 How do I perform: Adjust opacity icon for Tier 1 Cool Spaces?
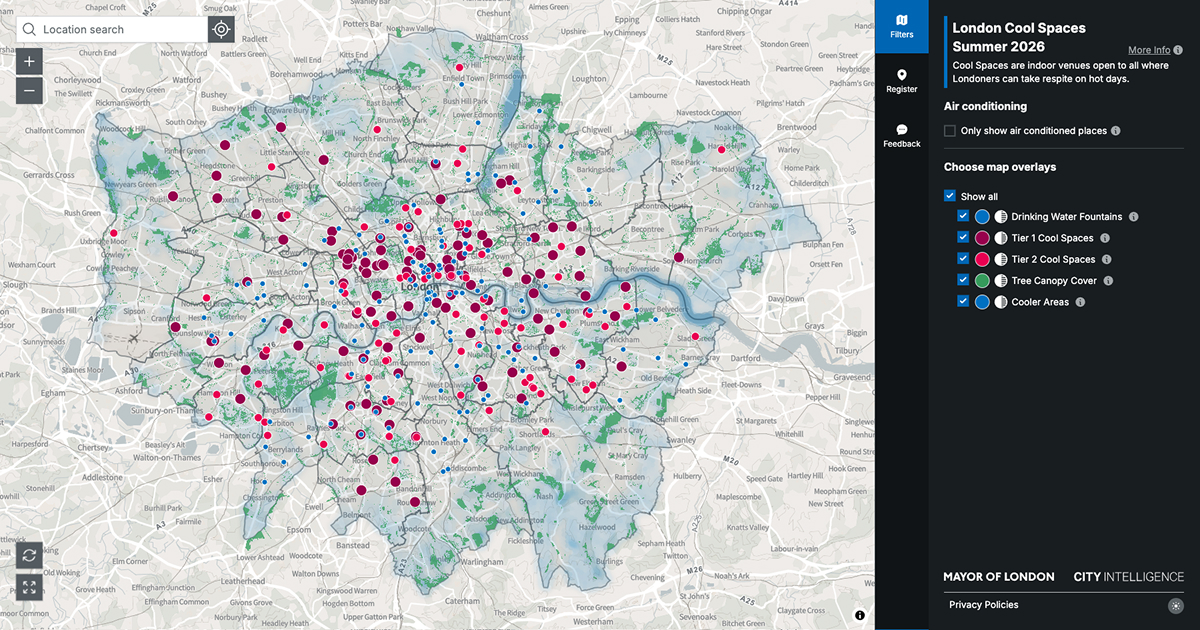tap(1000, 238)
